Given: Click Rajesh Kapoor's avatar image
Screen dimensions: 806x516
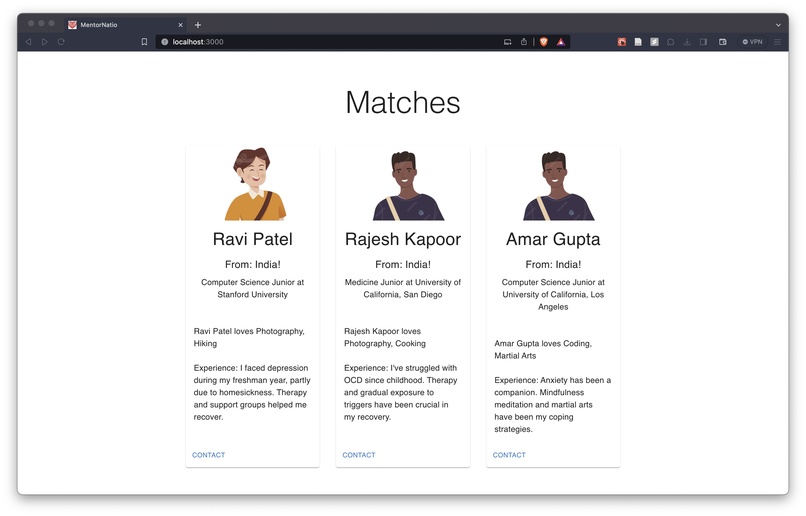Looking at the screenshot, I should coord(408,186).
